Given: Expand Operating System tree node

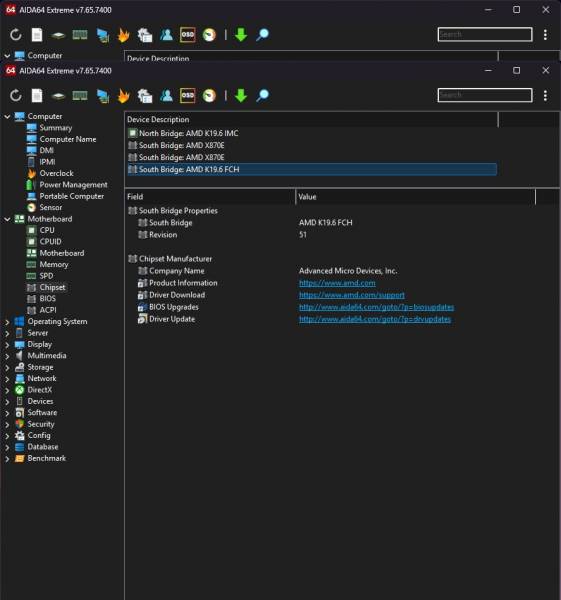Looking at the screenshot, I should pyautogui.click(x=7, y=322).
